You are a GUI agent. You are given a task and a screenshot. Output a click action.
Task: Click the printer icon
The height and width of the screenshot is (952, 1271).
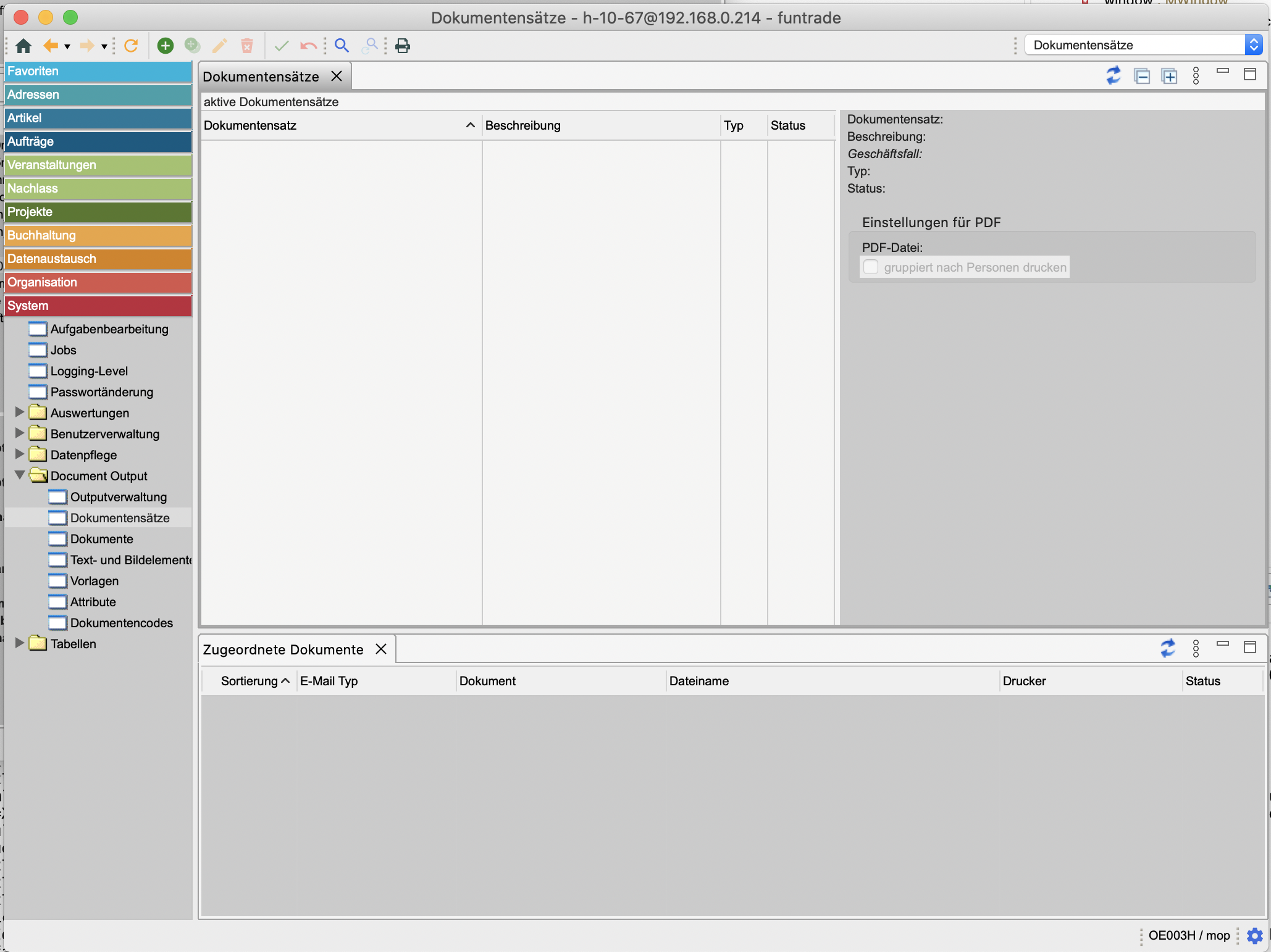coord(403,46)
